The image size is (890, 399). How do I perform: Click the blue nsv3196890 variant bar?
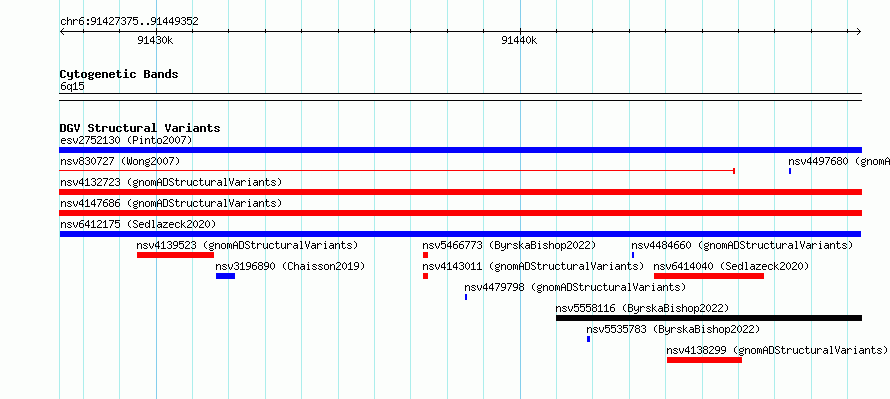225,276
